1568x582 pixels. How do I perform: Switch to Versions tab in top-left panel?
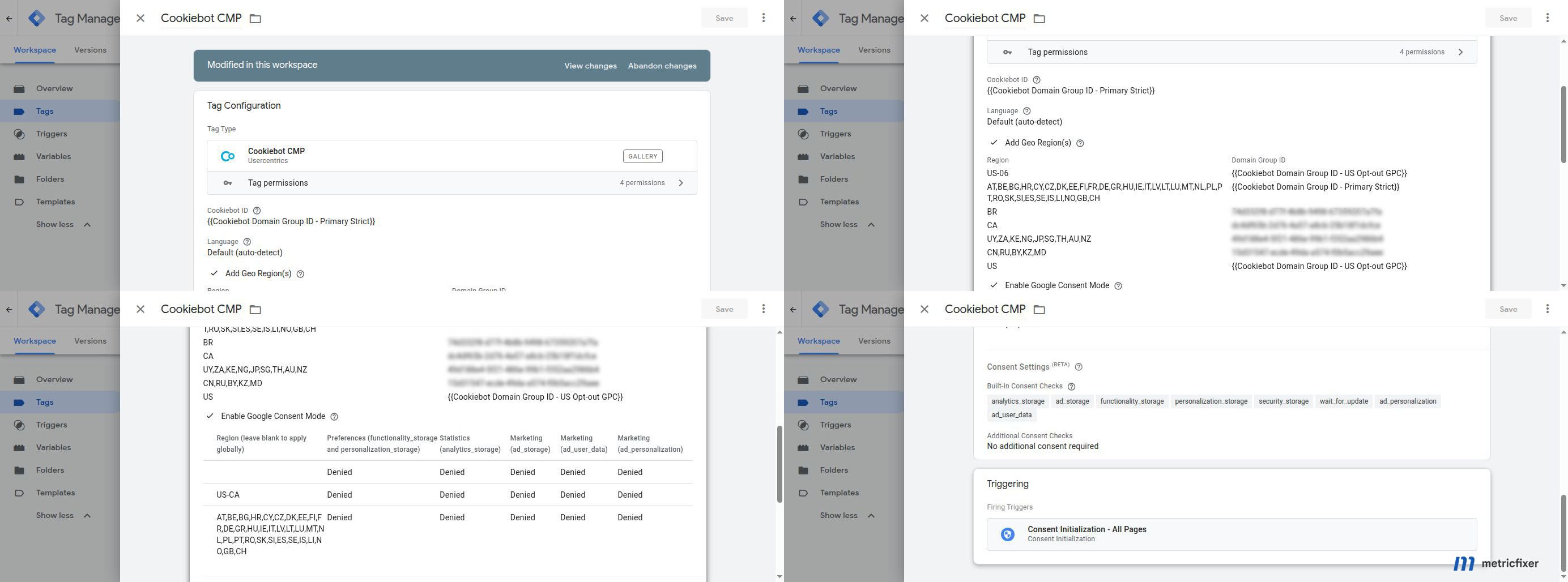click(90, 50)
